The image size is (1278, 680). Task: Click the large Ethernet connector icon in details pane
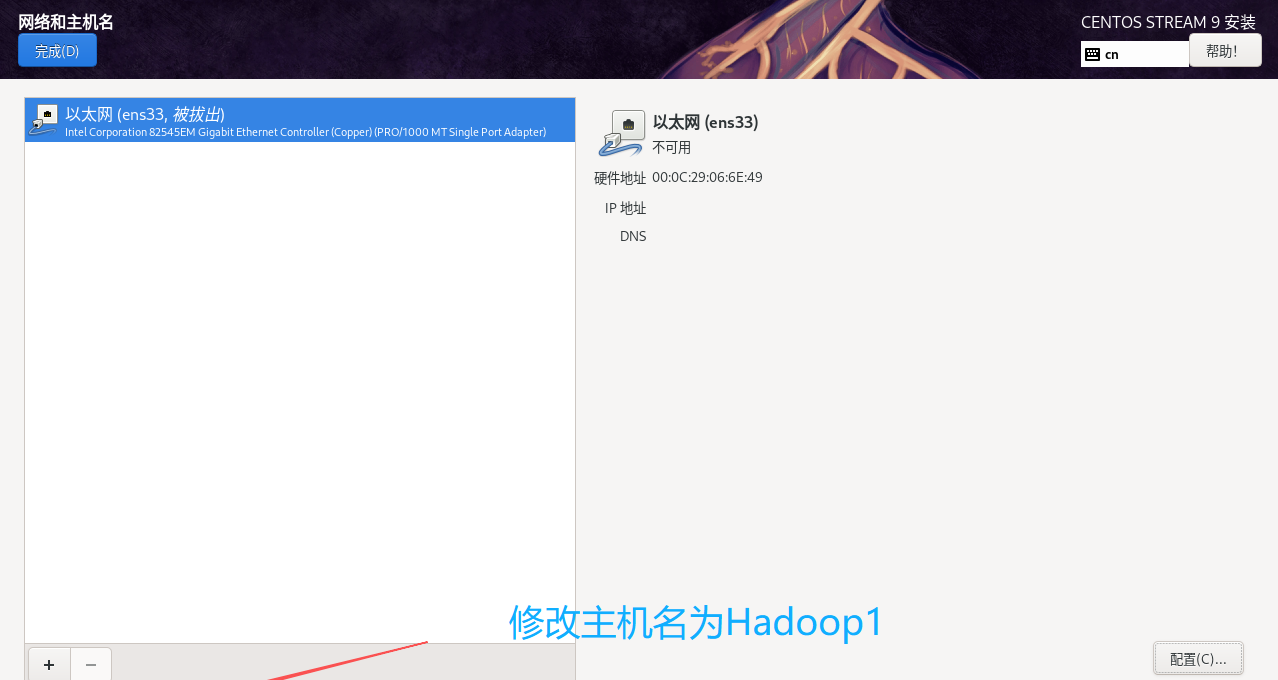point(621,133)
